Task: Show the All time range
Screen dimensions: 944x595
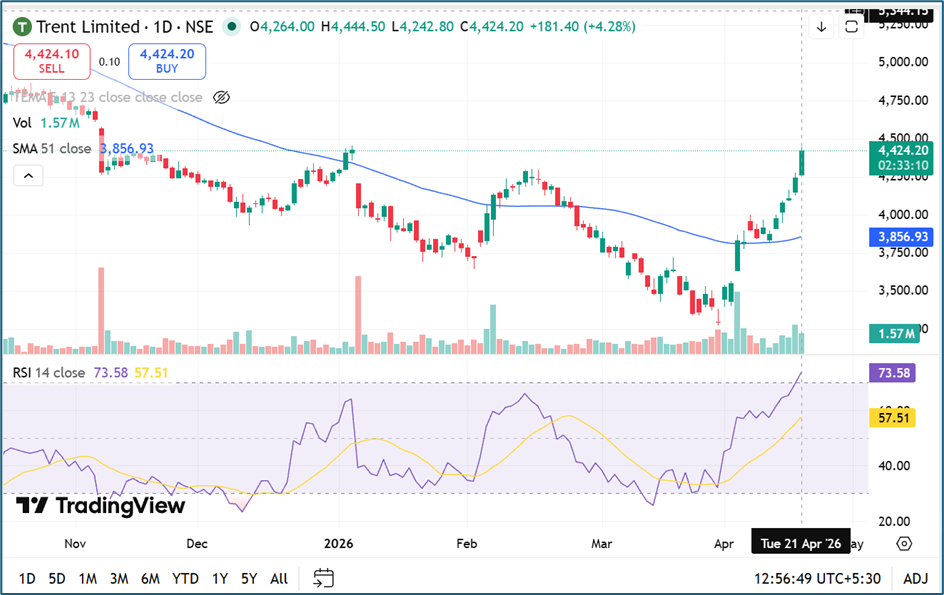Action: (x=279, y=578)
